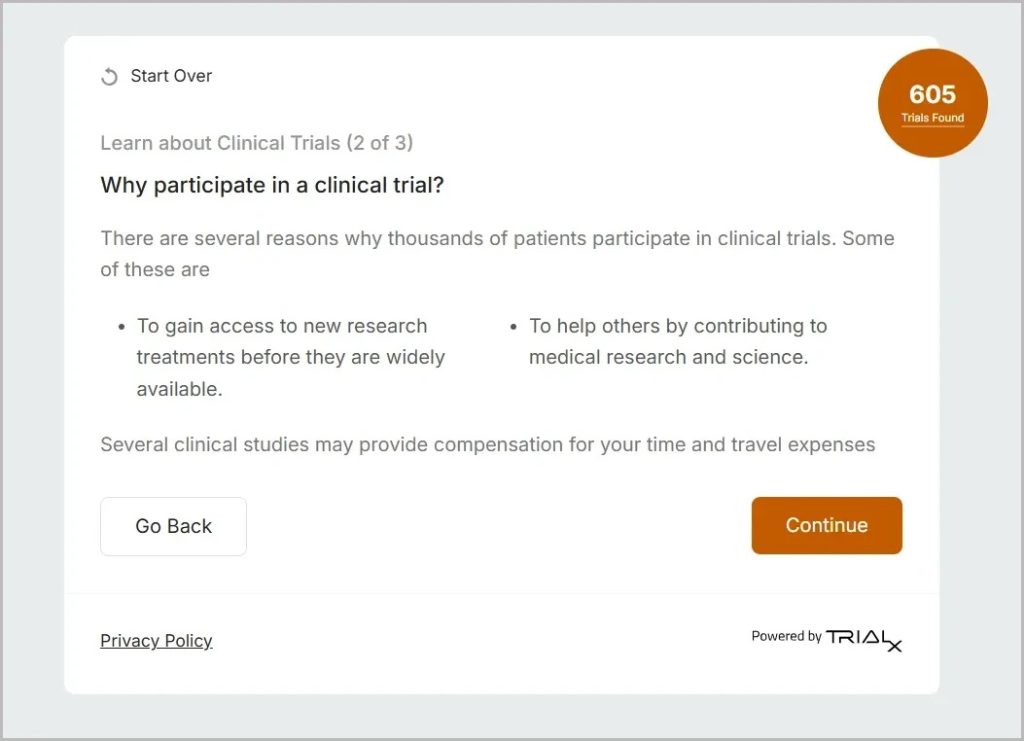Click the TrialX logo

click(x=863, y=638)
